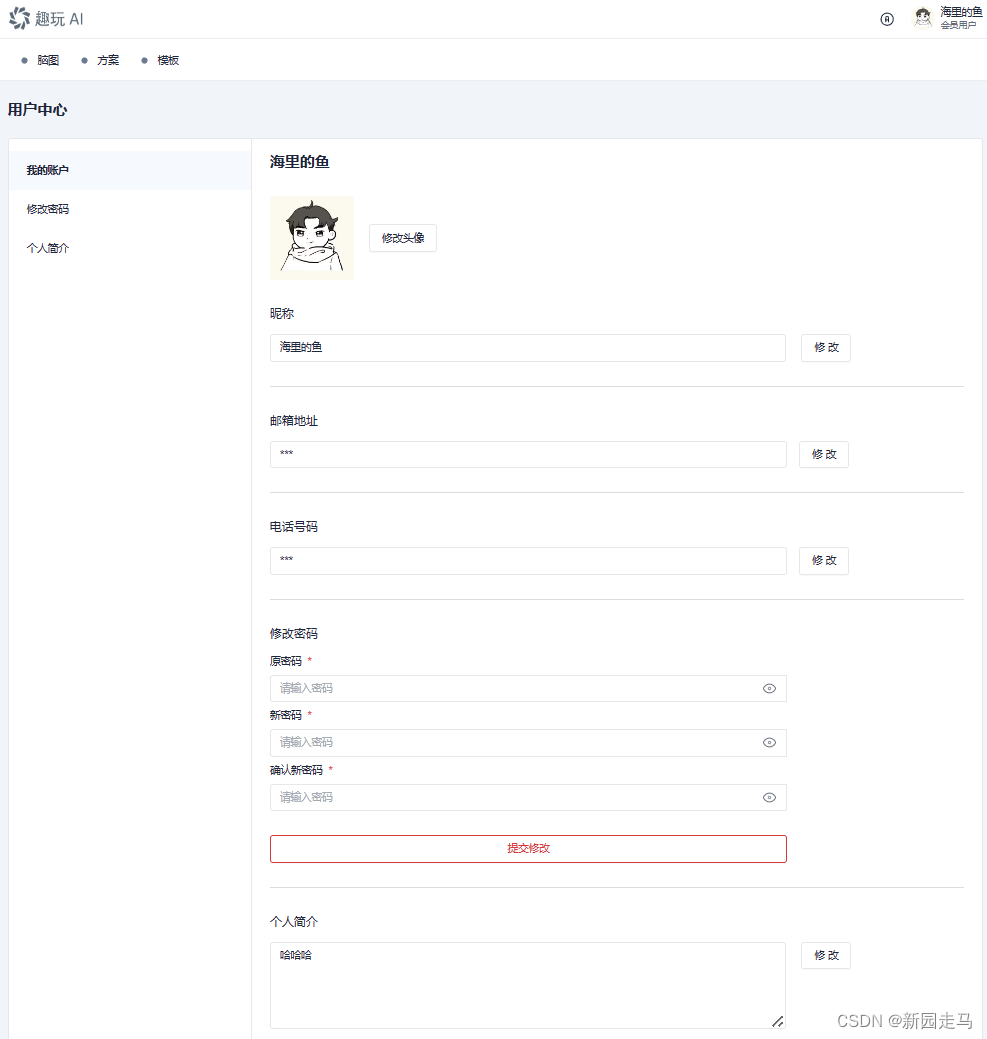Toggle visibility eye for 原密码
This screenshot has width=987, height=1039.
point(769,688)
